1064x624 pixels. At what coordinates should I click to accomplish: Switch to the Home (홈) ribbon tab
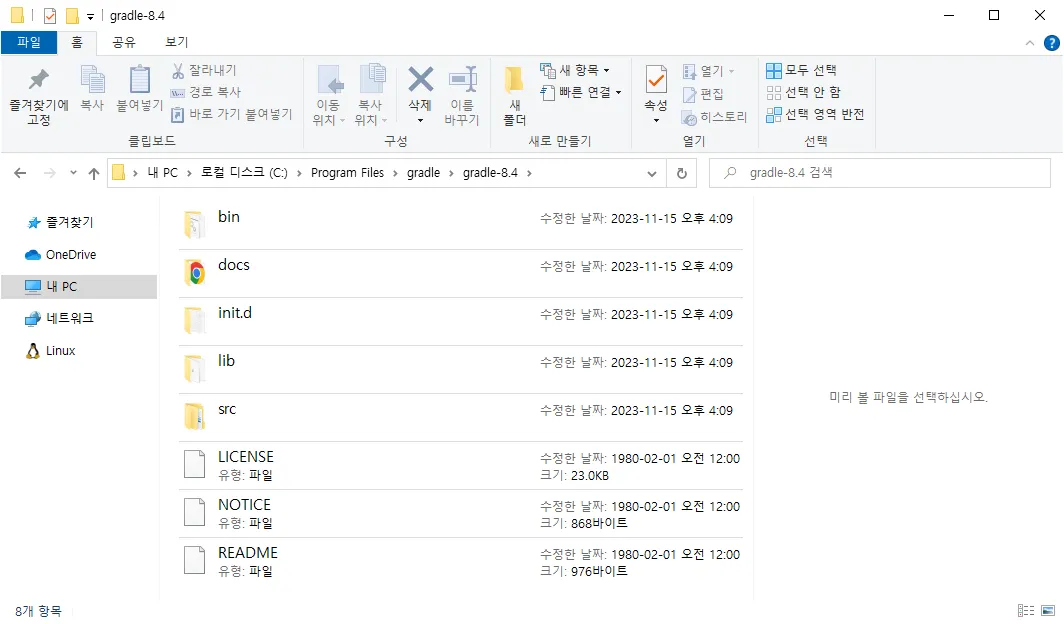[77, 42]
